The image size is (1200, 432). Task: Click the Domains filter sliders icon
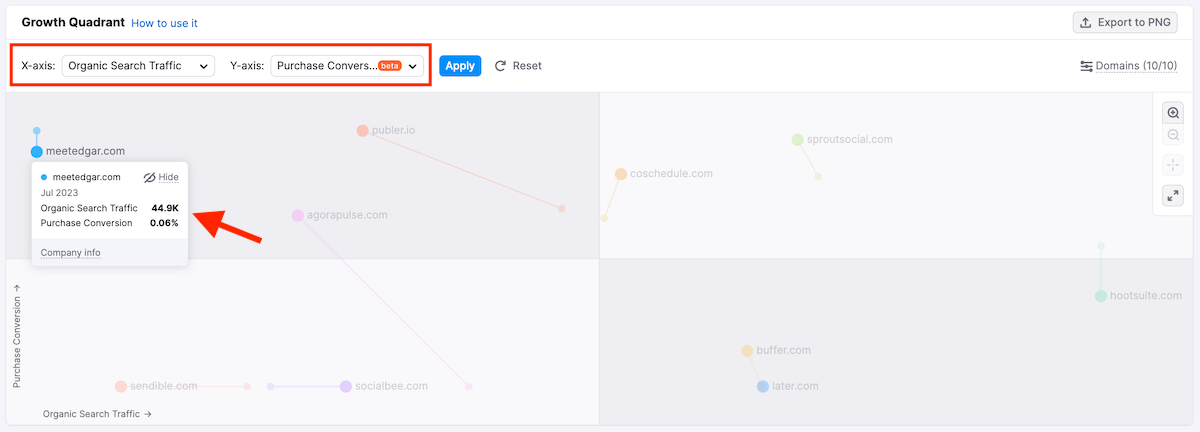click(x=1086, y=66)
